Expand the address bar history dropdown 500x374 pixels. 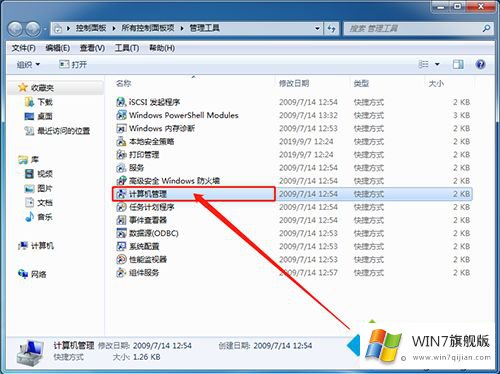coord(317,28)
